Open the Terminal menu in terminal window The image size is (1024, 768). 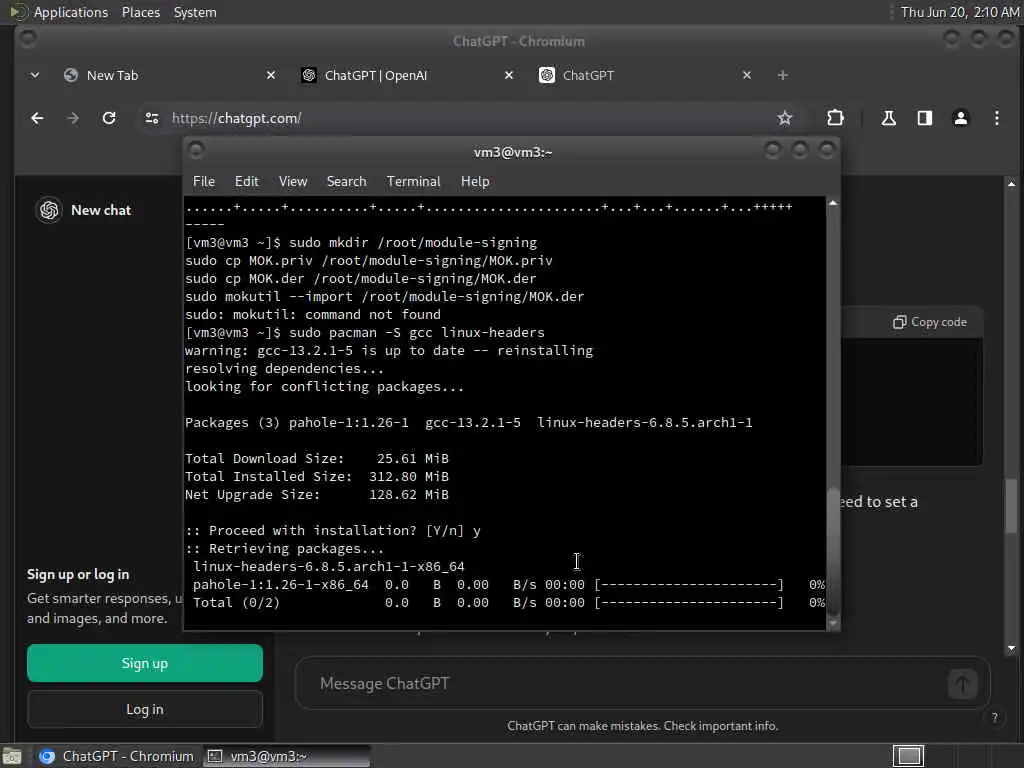click(413, 182)
